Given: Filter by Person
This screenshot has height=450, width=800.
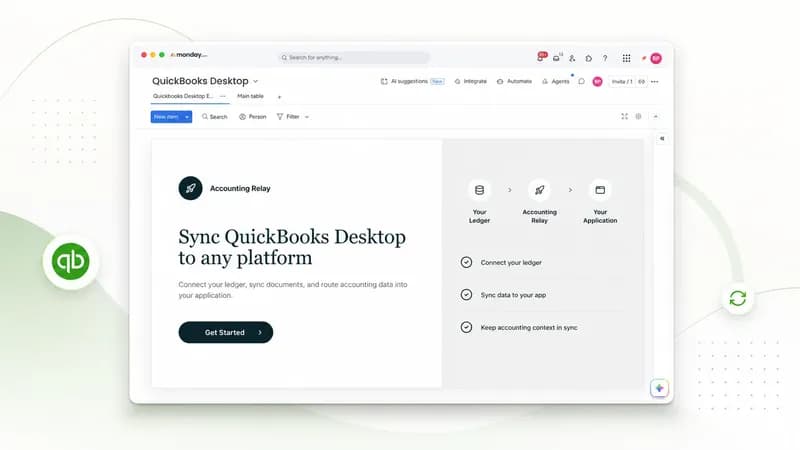Looking at the screenshot, I should coord(253,117).
